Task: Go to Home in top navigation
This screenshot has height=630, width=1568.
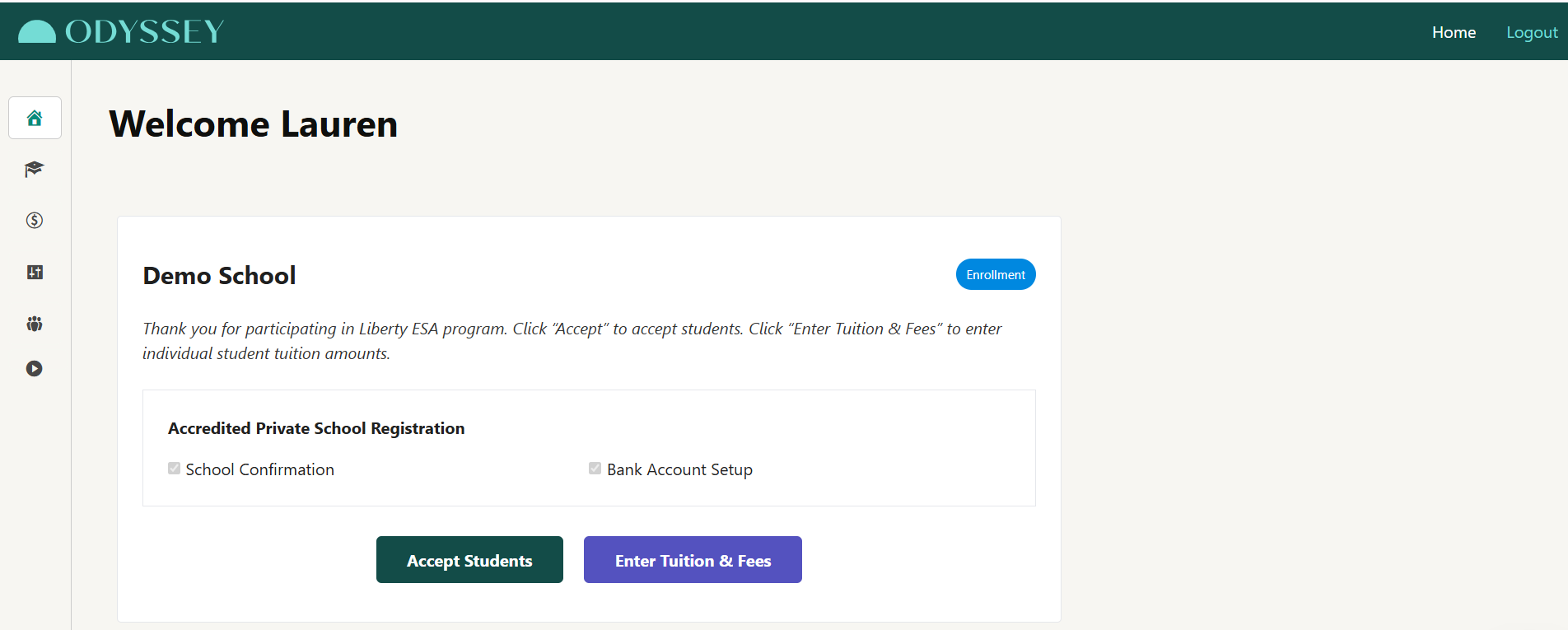Action: click(x=1454, y=32)
